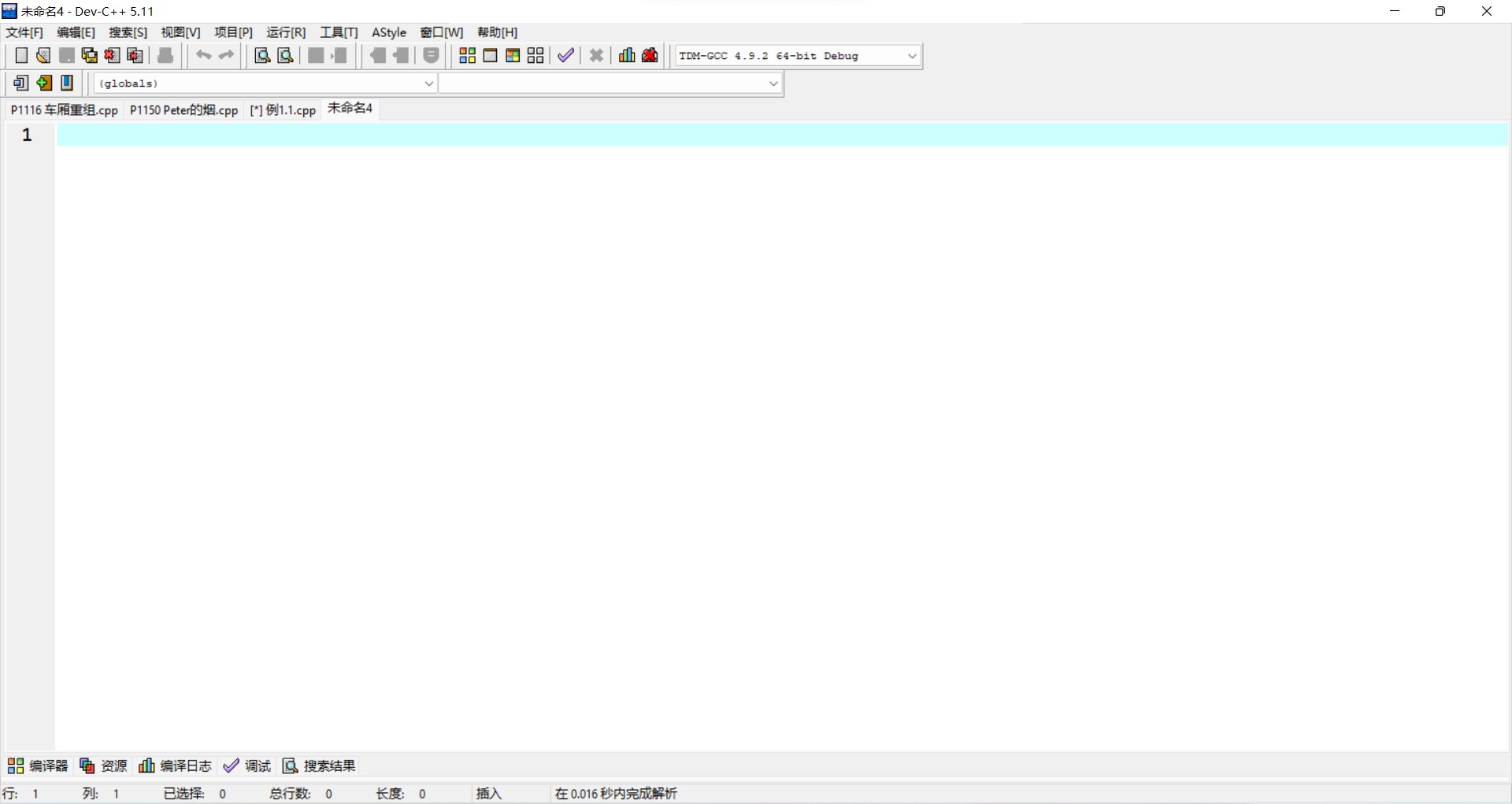Open the 搜索[S] menu
The height and width of the screenshot is (804, 1512).
pos(128,32)
